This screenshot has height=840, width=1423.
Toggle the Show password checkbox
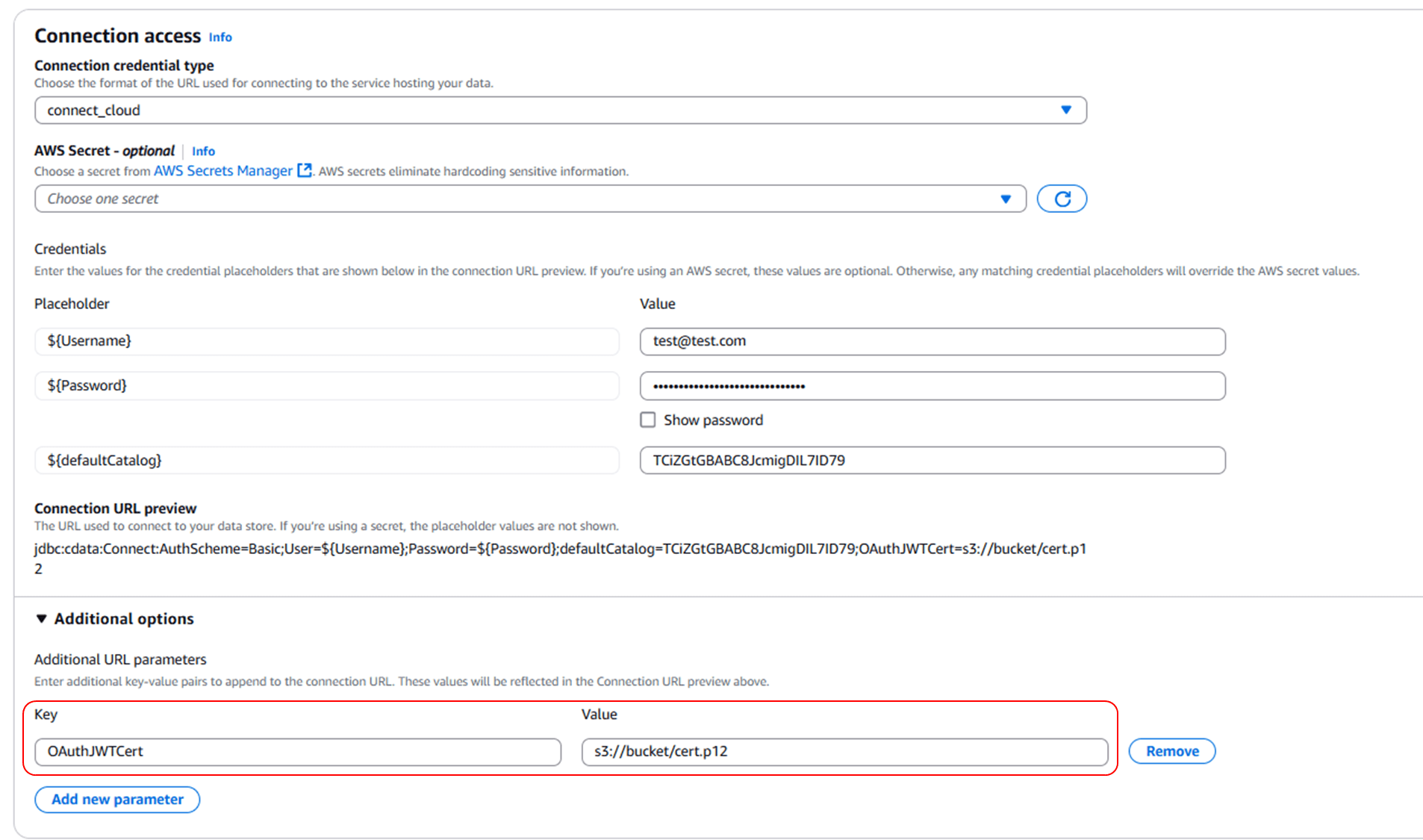coord(647,420)
